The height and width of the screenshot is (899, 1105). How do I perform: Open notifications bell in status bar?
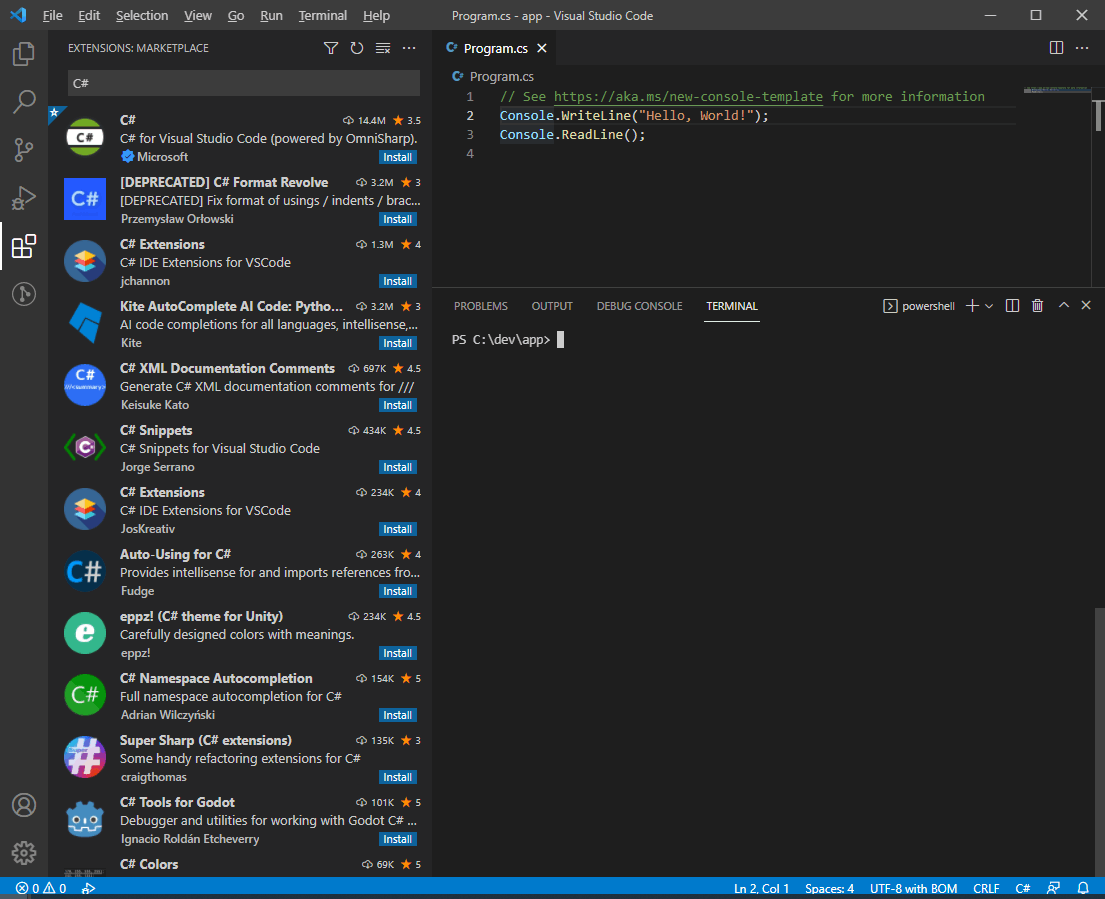(x=1083, y=888)
